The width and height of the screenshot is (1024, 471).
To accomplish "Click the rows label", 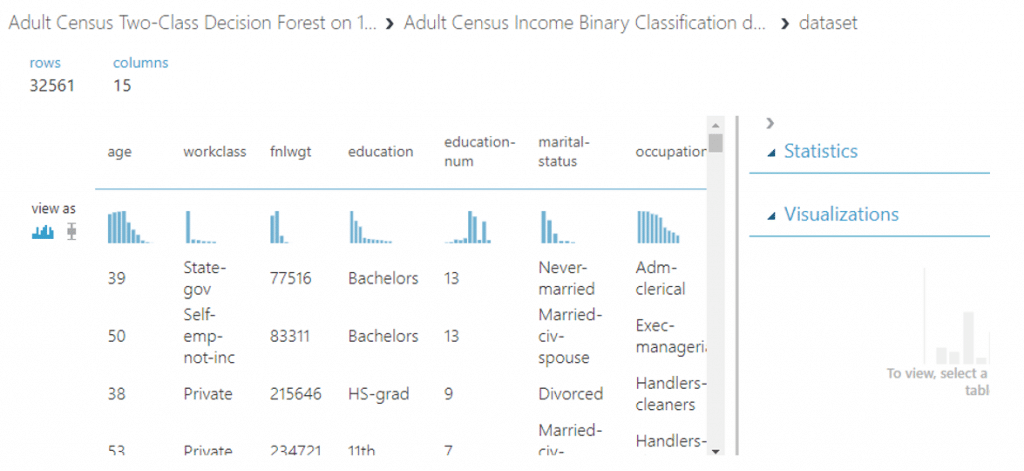I will coord(45,63).
